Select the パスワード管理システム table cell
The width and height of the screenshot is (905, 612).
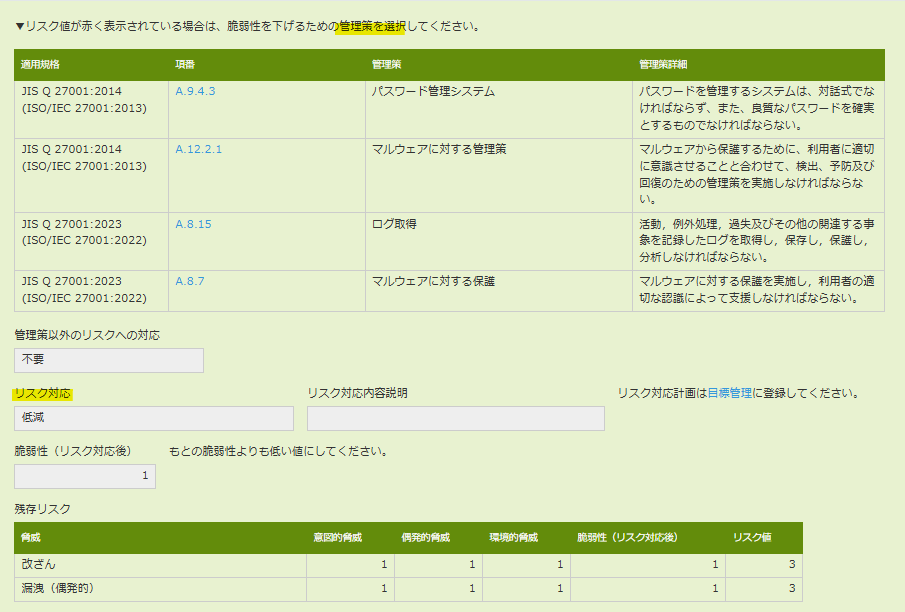tap(433, 91)
